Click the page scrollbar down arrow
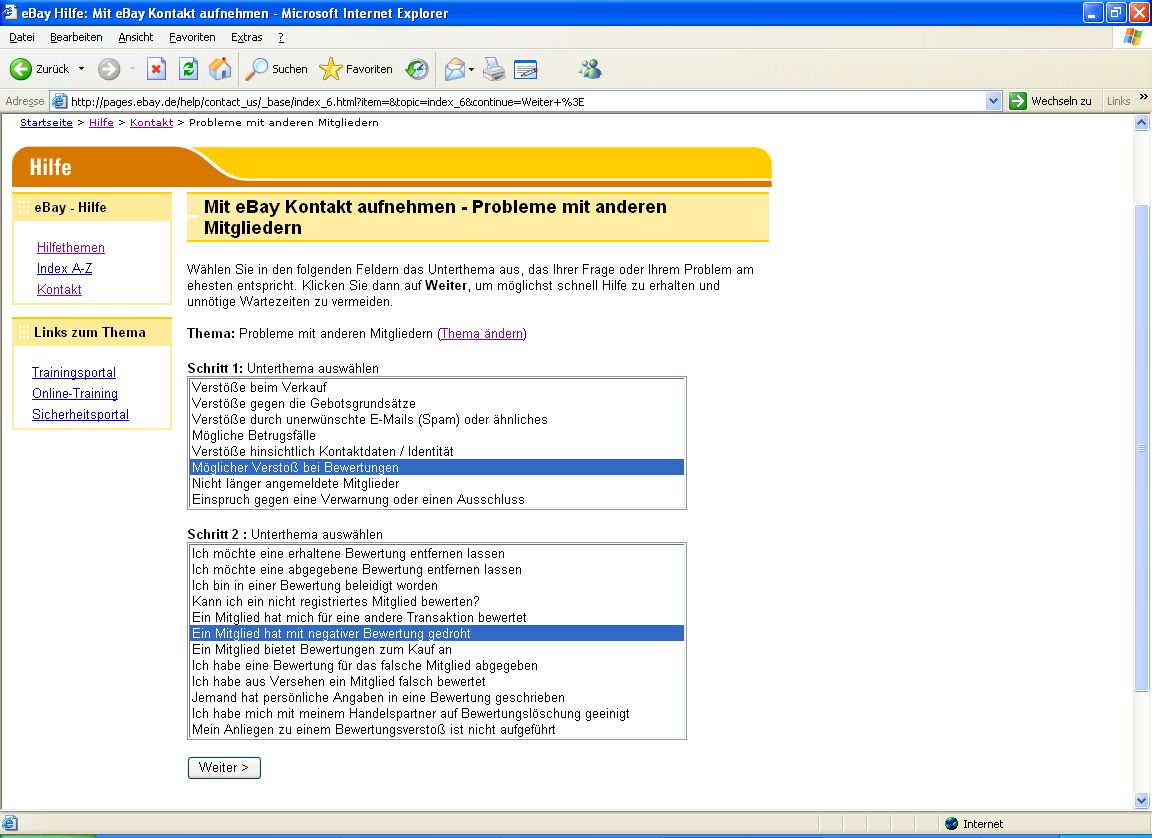The image size is (1152, 838). (1142, 800)
